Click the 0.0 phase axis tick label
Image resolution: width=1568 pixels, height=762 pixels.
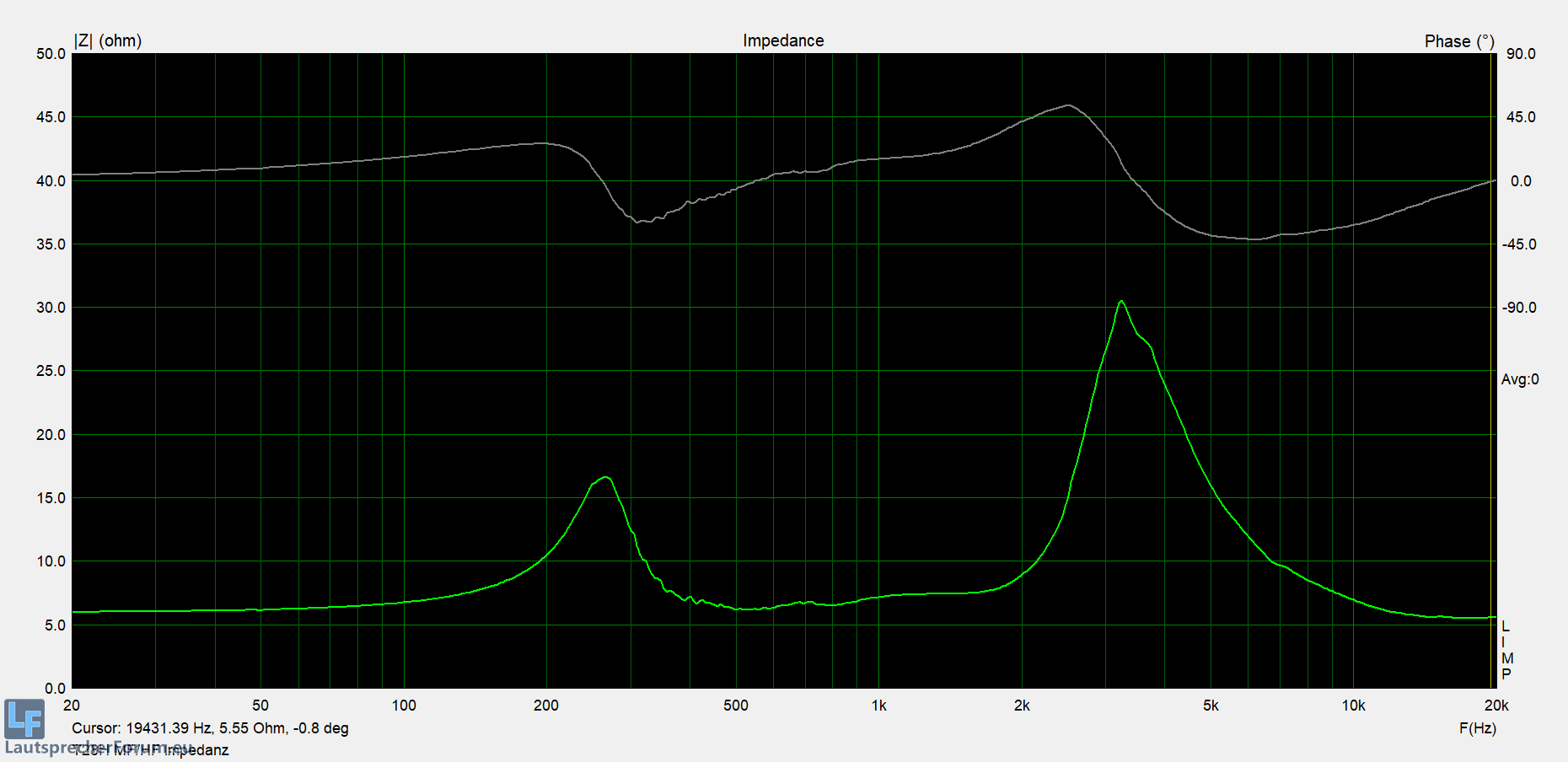tap(1521, 181)
